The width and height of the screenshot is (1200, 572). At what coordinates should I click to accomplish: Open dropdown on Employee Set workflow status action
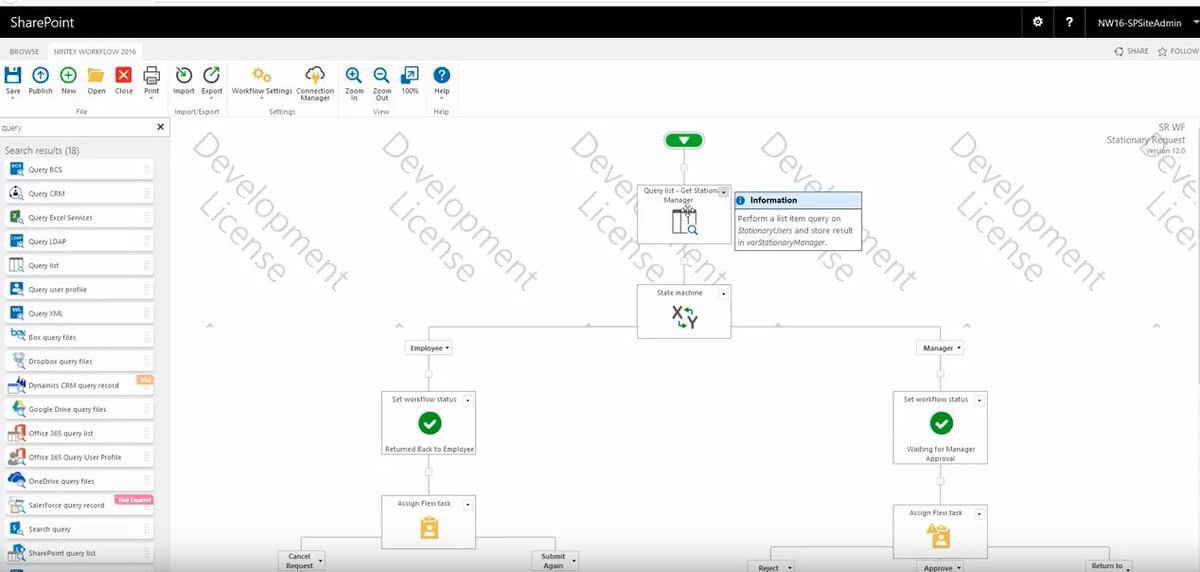pos(469,400)
